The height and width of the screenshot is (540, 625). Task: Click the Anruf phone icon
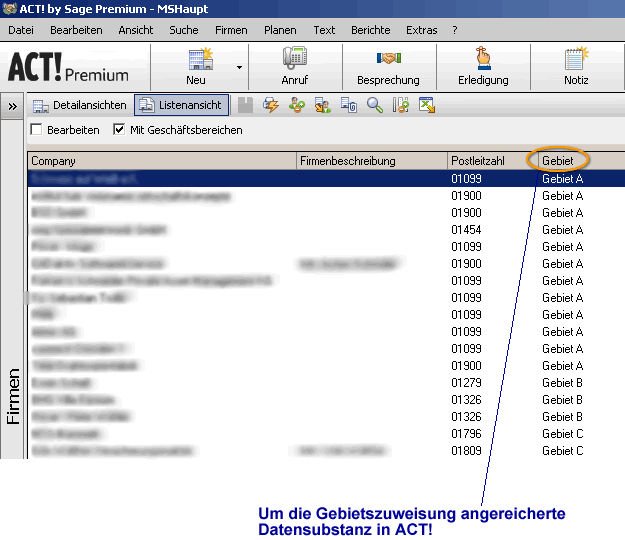294,60
